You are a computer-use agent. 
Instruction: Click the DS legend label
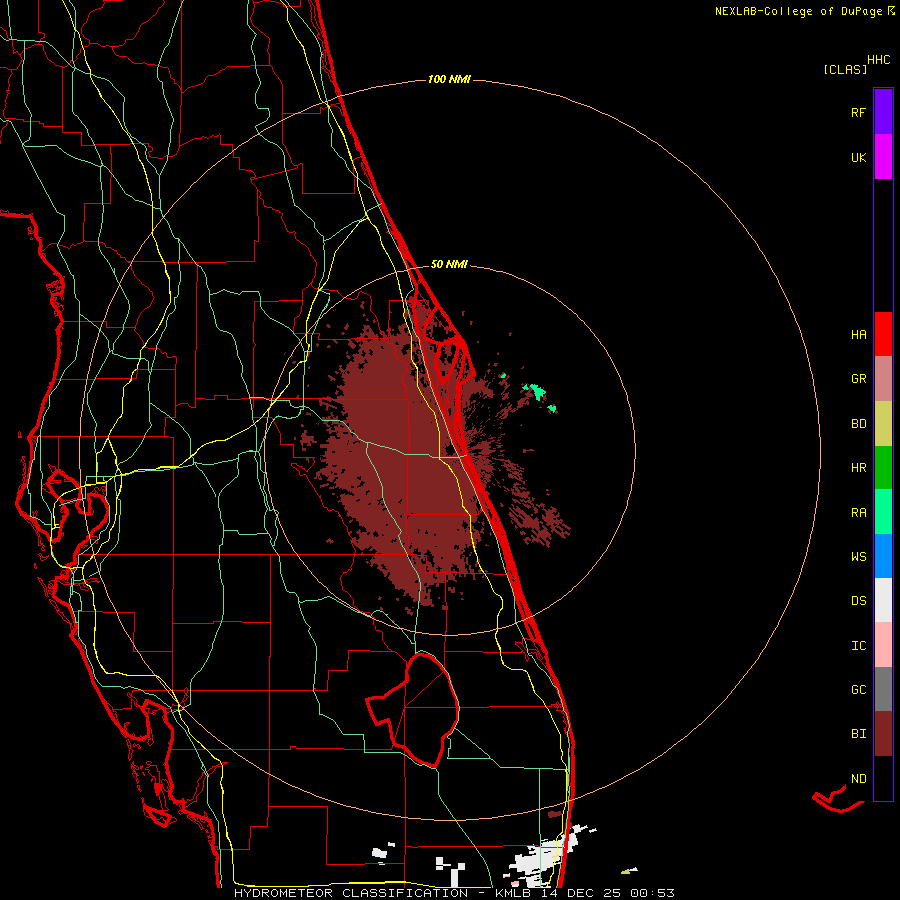click(x=858, y=601)
